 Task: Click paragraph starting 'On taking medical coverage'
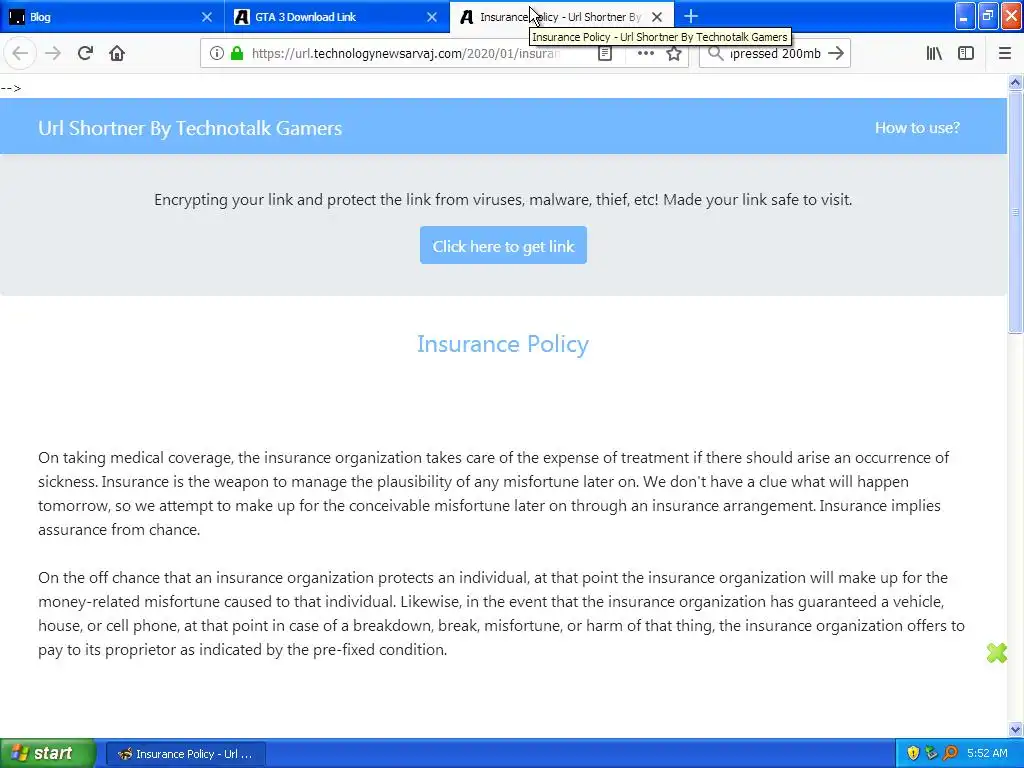494,494
